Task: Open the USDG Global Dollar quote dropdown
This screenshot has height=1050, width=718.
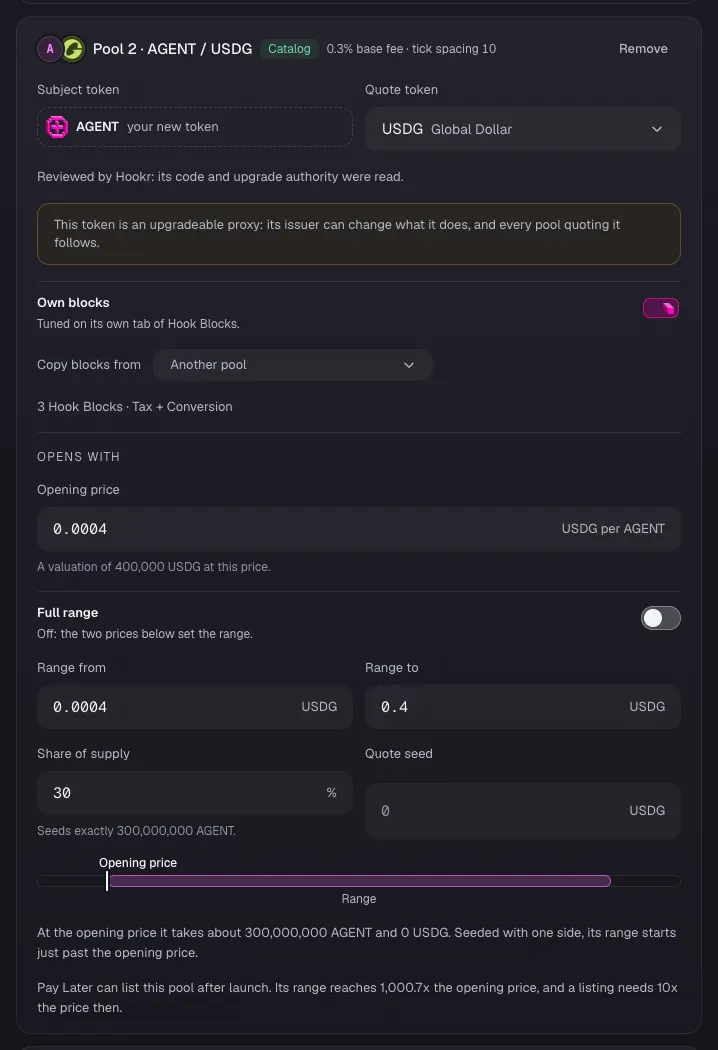Action: 522,129
